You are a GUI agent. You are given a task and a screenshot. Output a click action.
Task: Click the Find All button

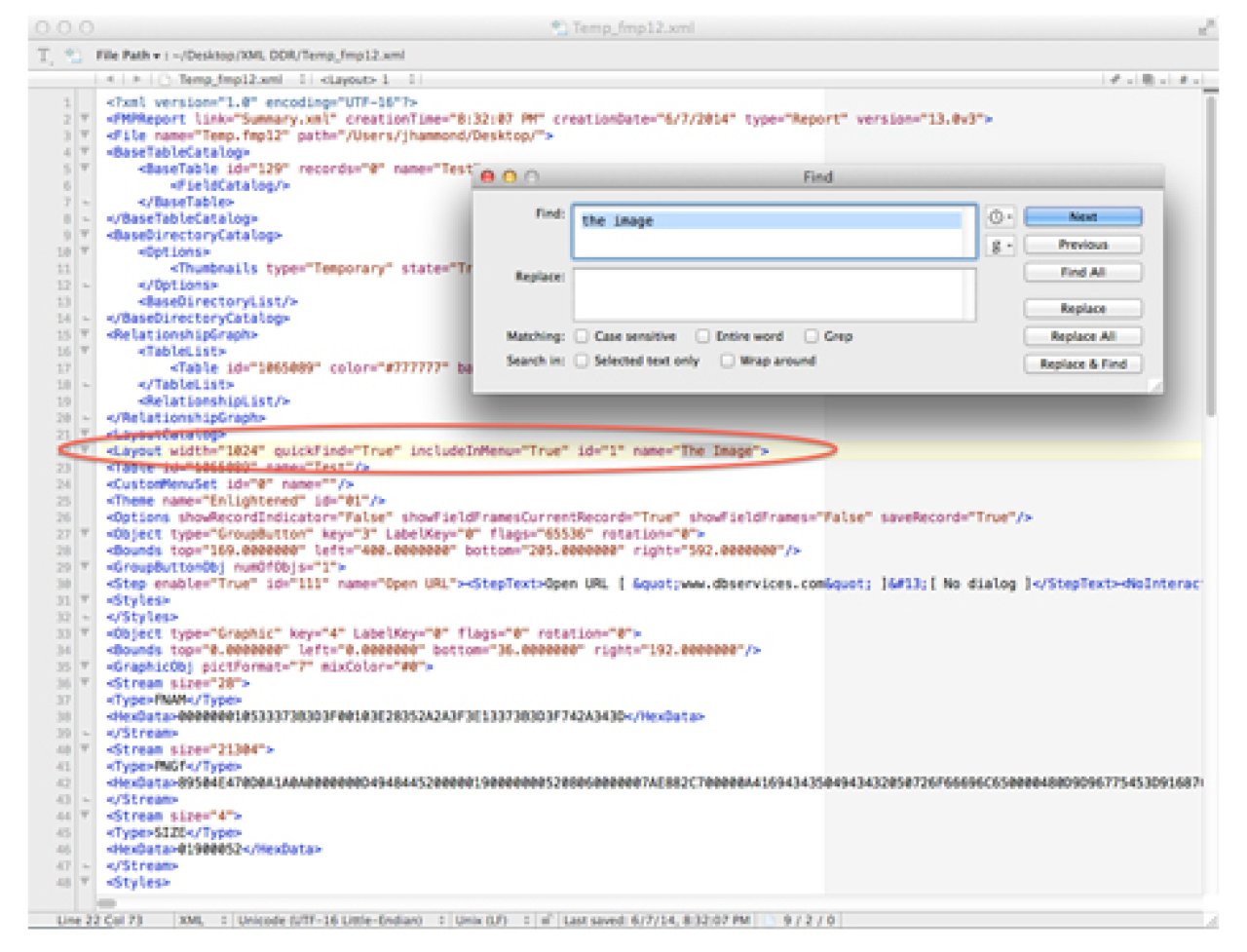click(1082, 273)
